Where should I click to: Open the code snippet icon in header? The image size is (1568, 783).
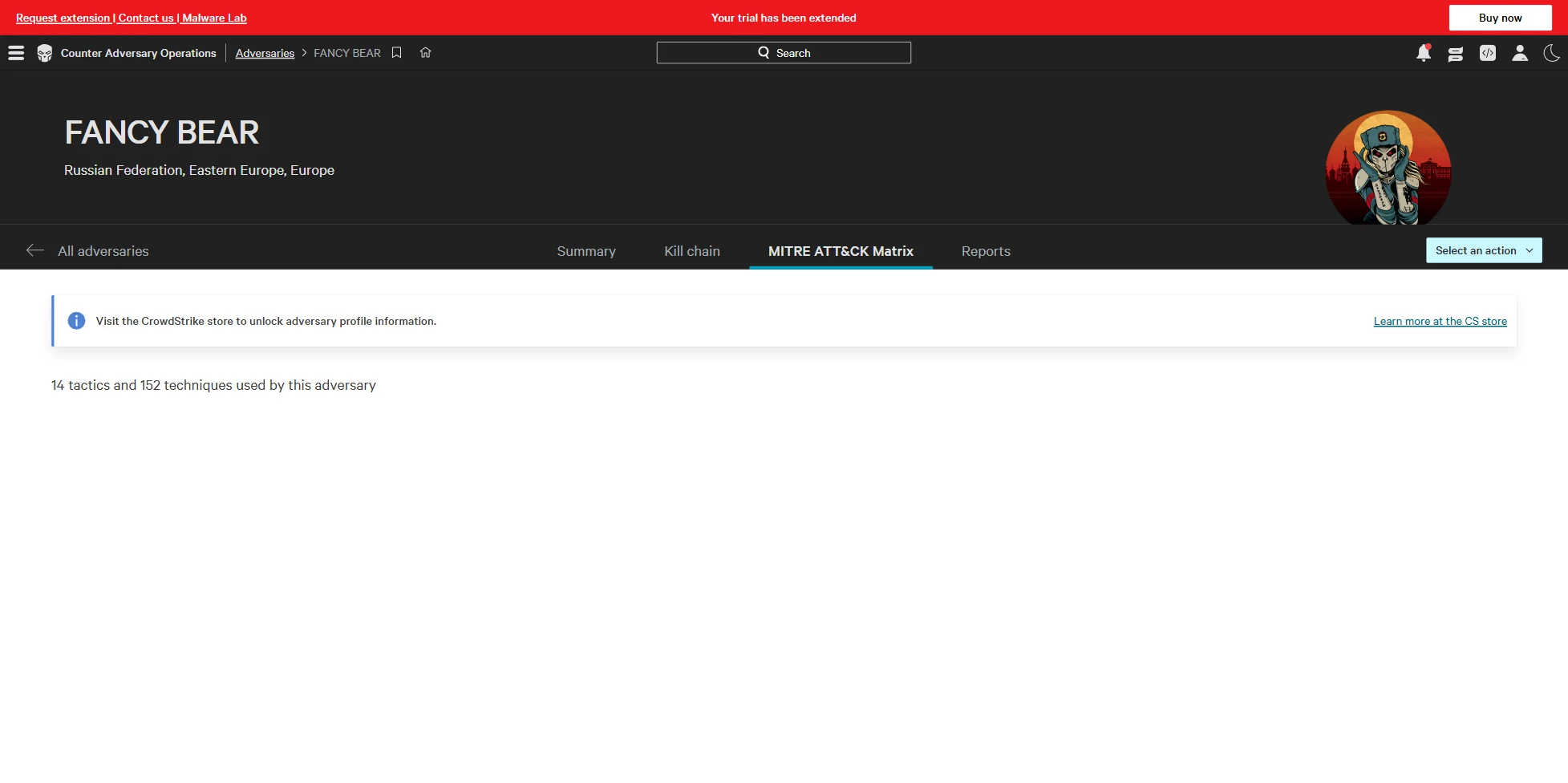pyautogui.click(x=1488, y=53)
